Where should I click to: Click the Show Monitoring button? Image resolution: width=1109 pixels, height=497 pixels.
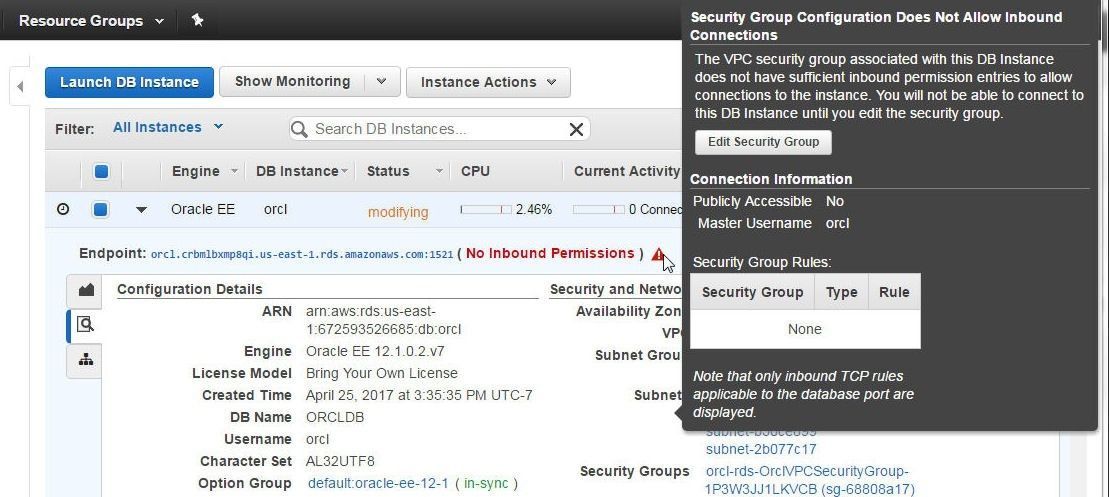292,81
